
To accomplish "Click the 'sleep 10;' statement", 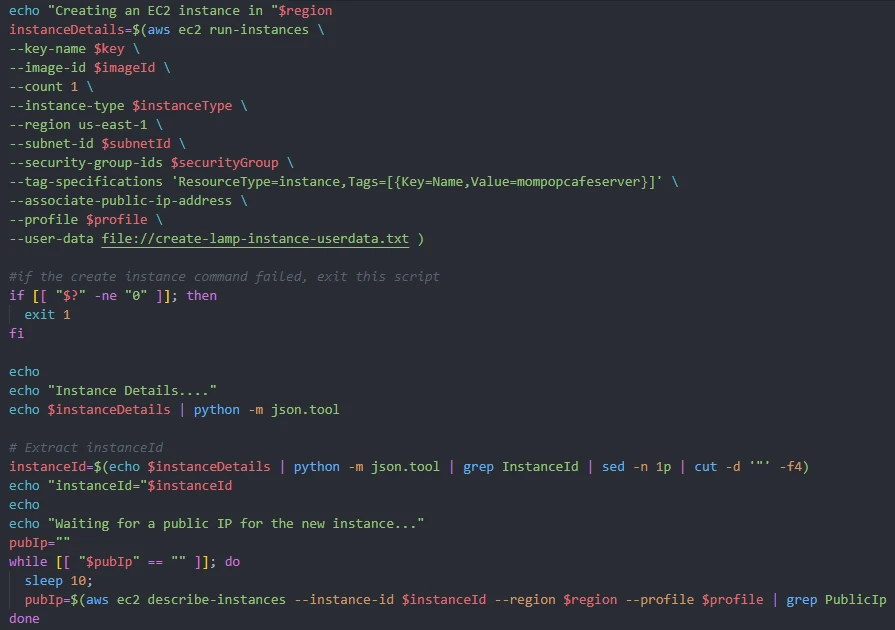I will tap(59, 581).
